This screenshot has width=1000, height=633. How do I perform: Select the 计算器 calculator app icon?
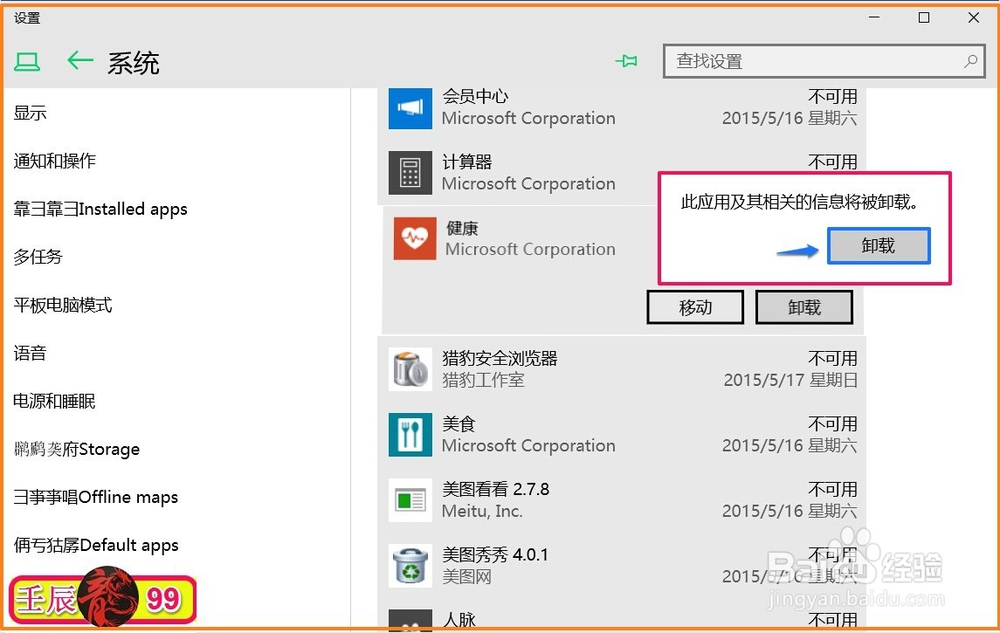tap(411, 172)
